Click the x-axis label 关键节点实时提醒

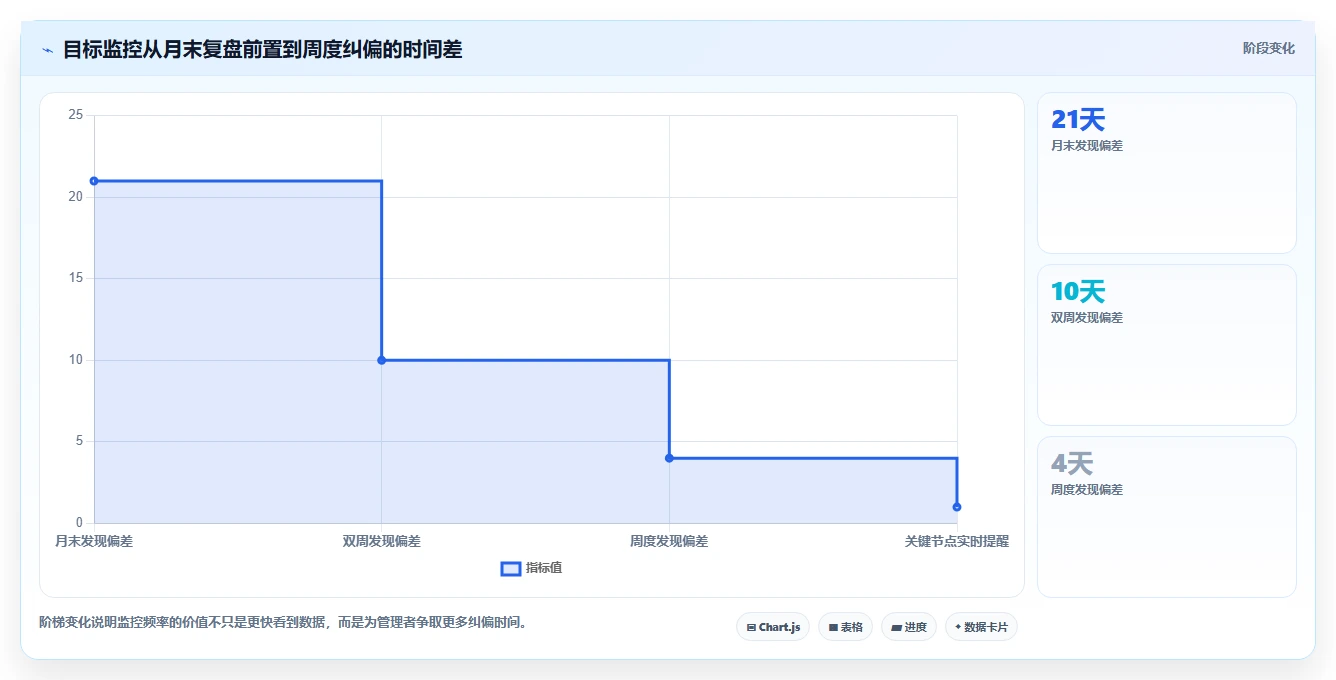tap(957, 541)
